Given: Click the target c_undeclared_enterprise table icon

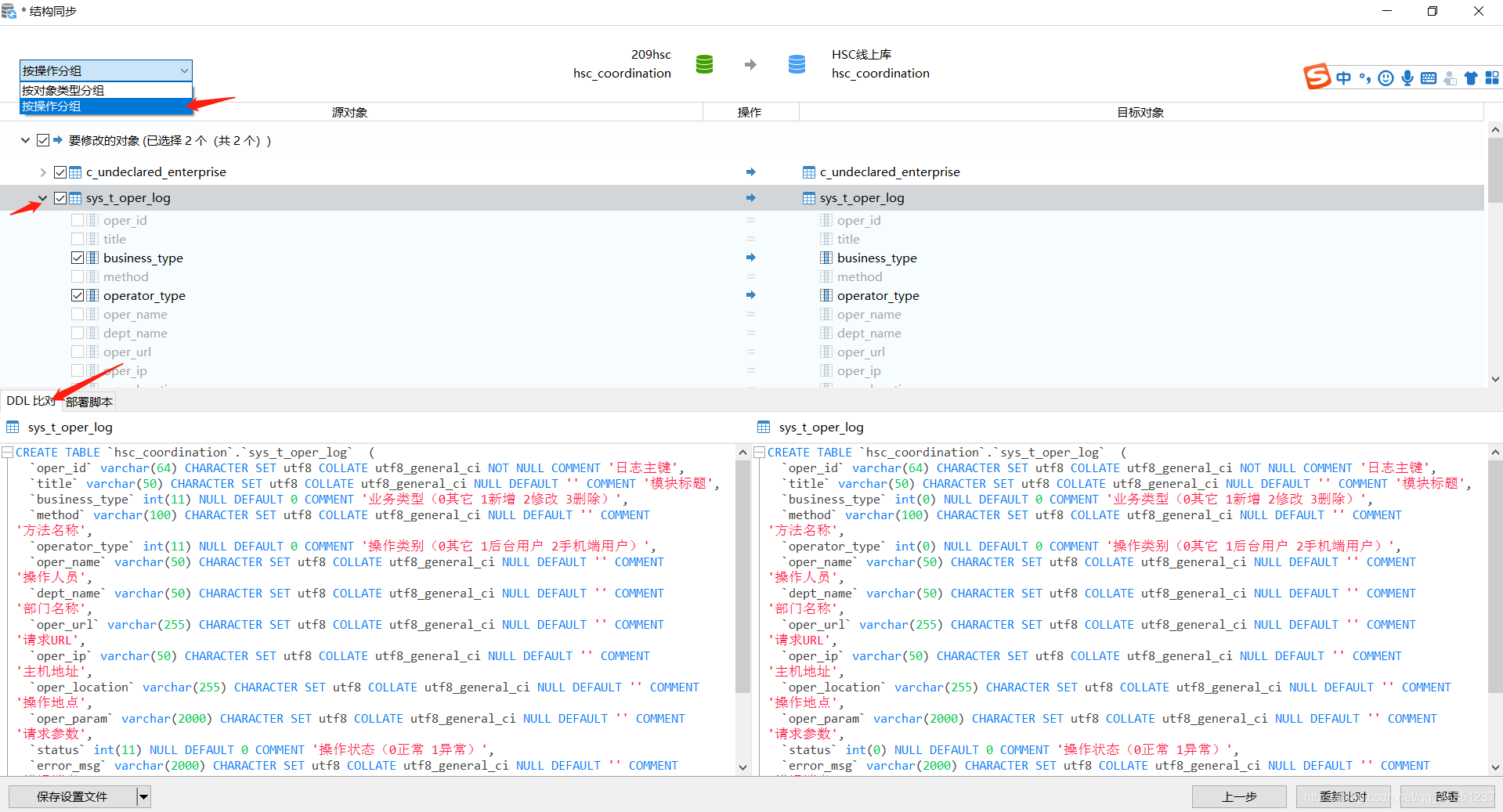Looking at the screenshot, I should [x=809, y=172].
